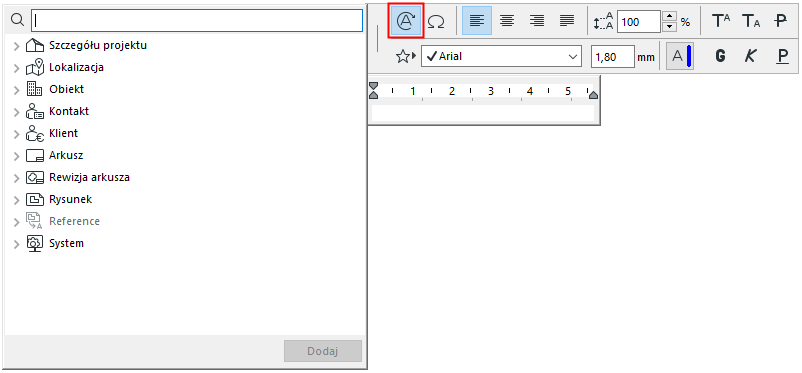Align text right
Viewport: 802px width, 373px height.
[537, 20]
